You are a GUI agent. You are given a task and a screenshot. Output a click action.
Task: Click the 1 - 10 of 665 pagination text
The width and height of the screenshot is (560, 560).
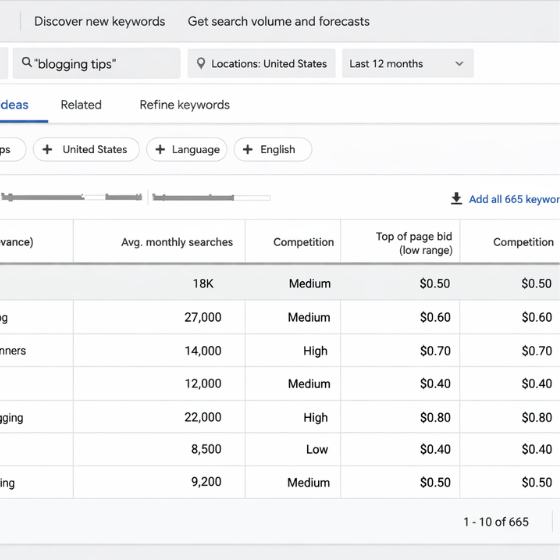pyautogui.click(x=496, y=522)
